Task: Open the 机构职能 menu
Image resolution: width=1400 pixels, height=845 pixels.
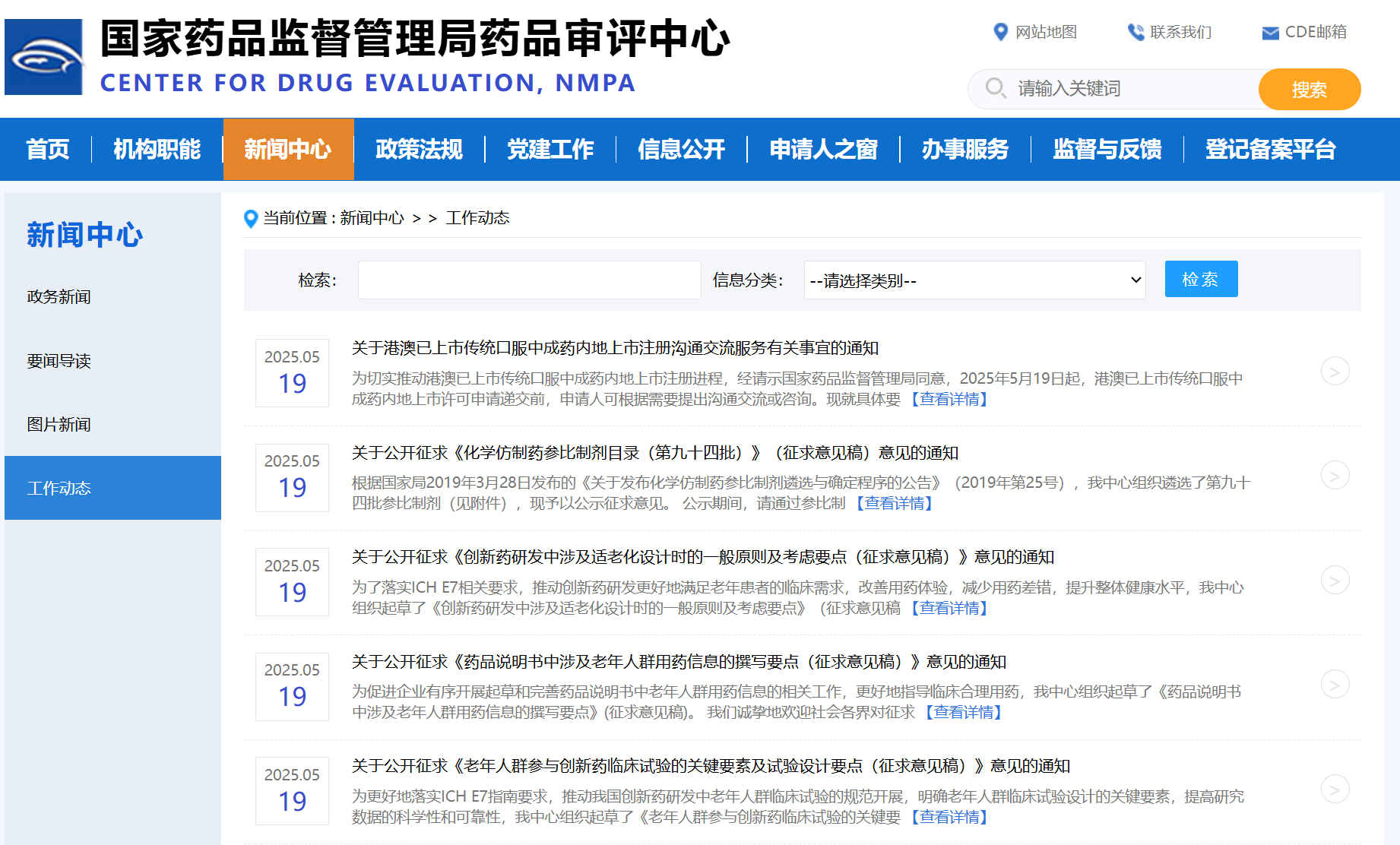Action: click(157, 149)
